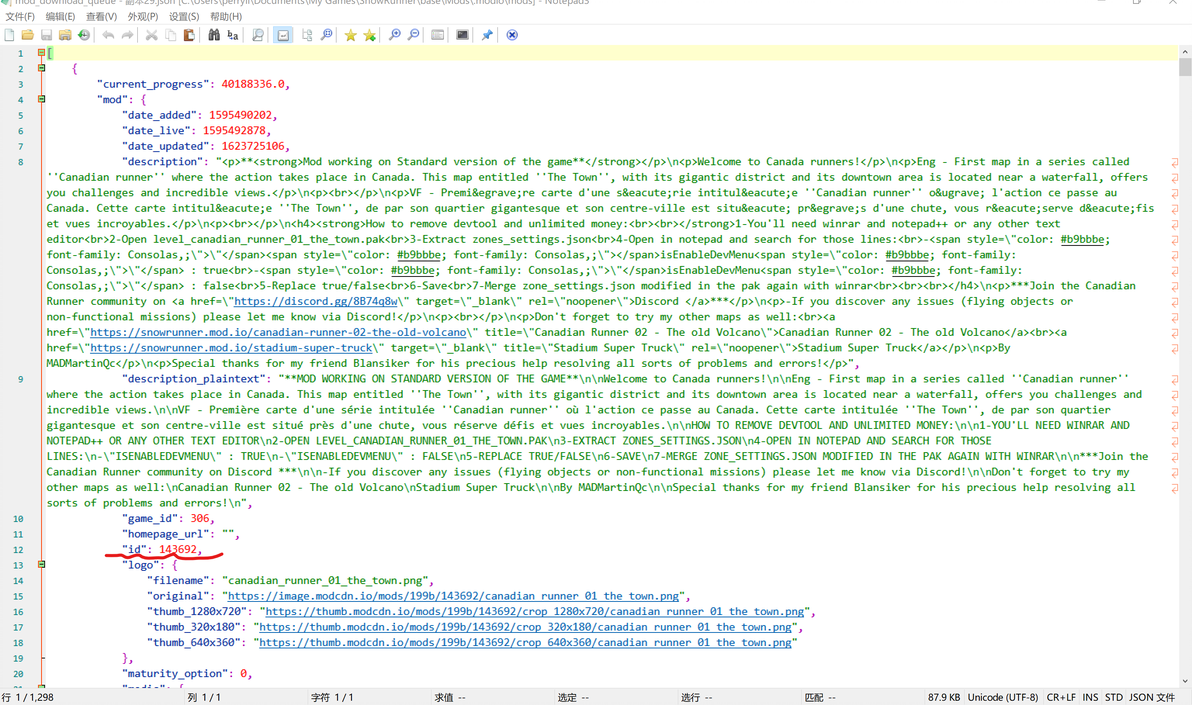Viewport: 1192px width, 705px height.
Task: Click the Unicode (UTF-8) encoding status entry
Action: (x=1003, y=697)
